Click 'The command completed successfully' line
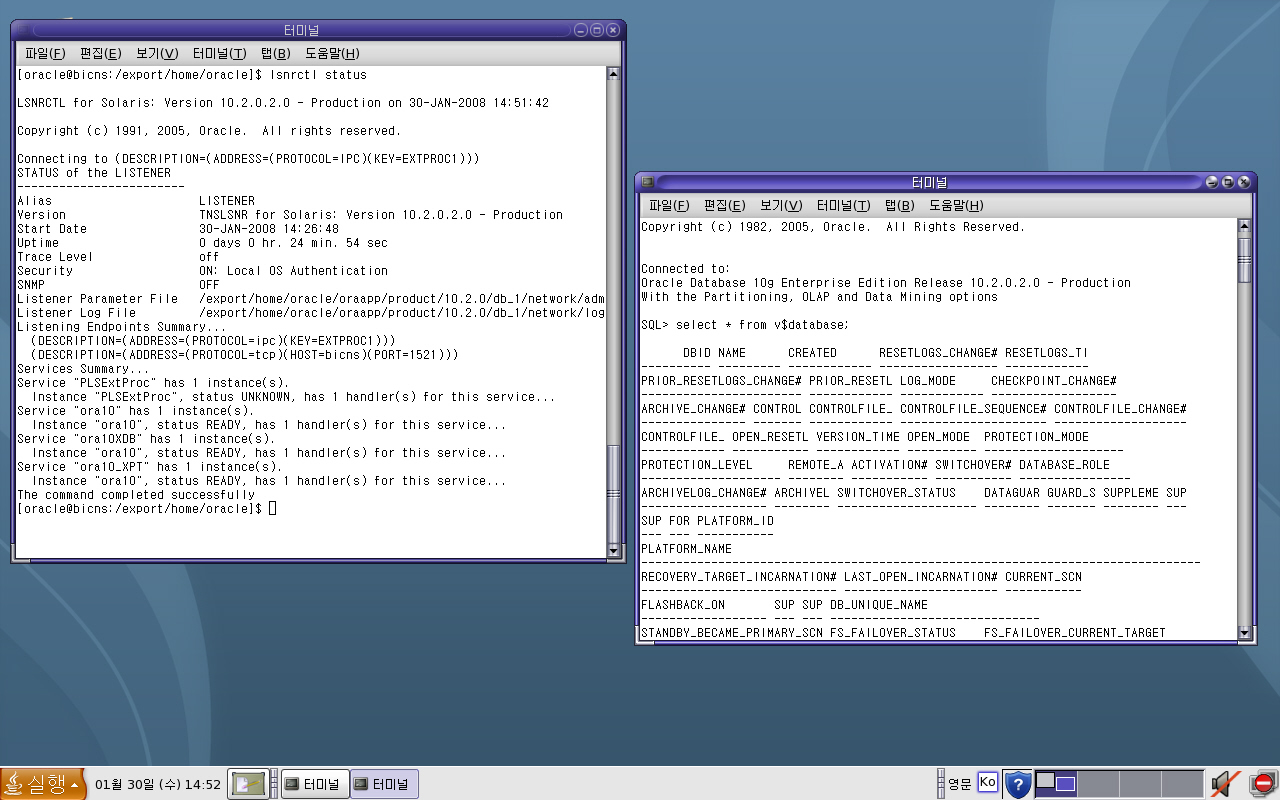1280x800 pixels. click(136, 495)
